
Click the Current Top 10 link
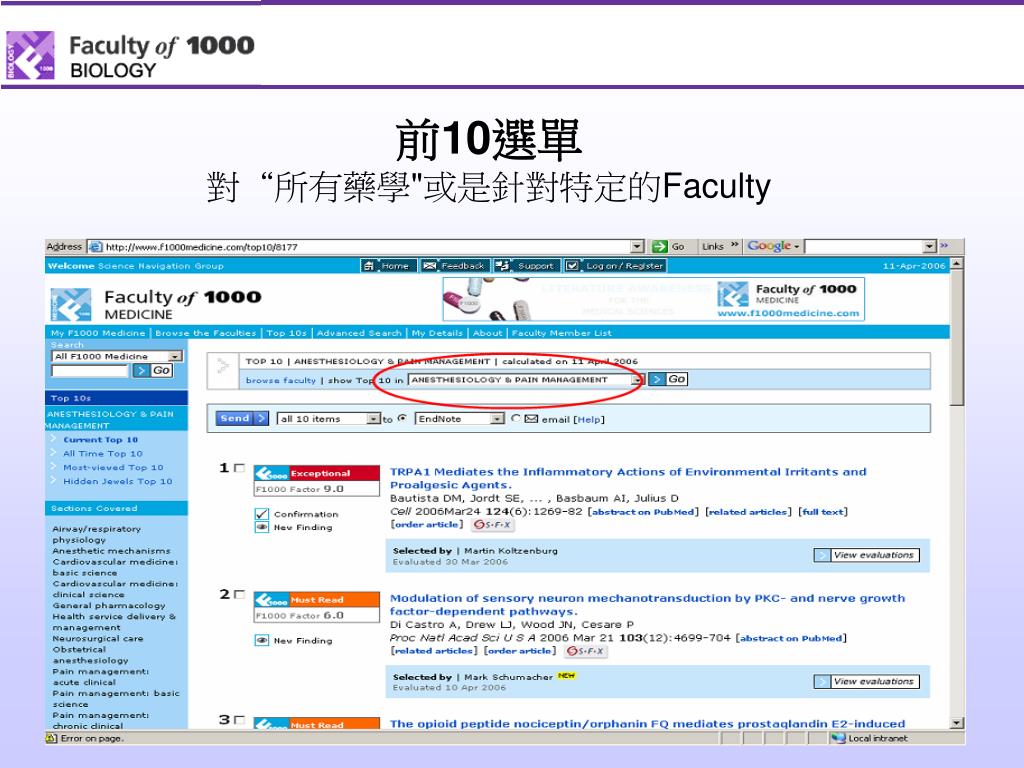click(x=100, y=440)
